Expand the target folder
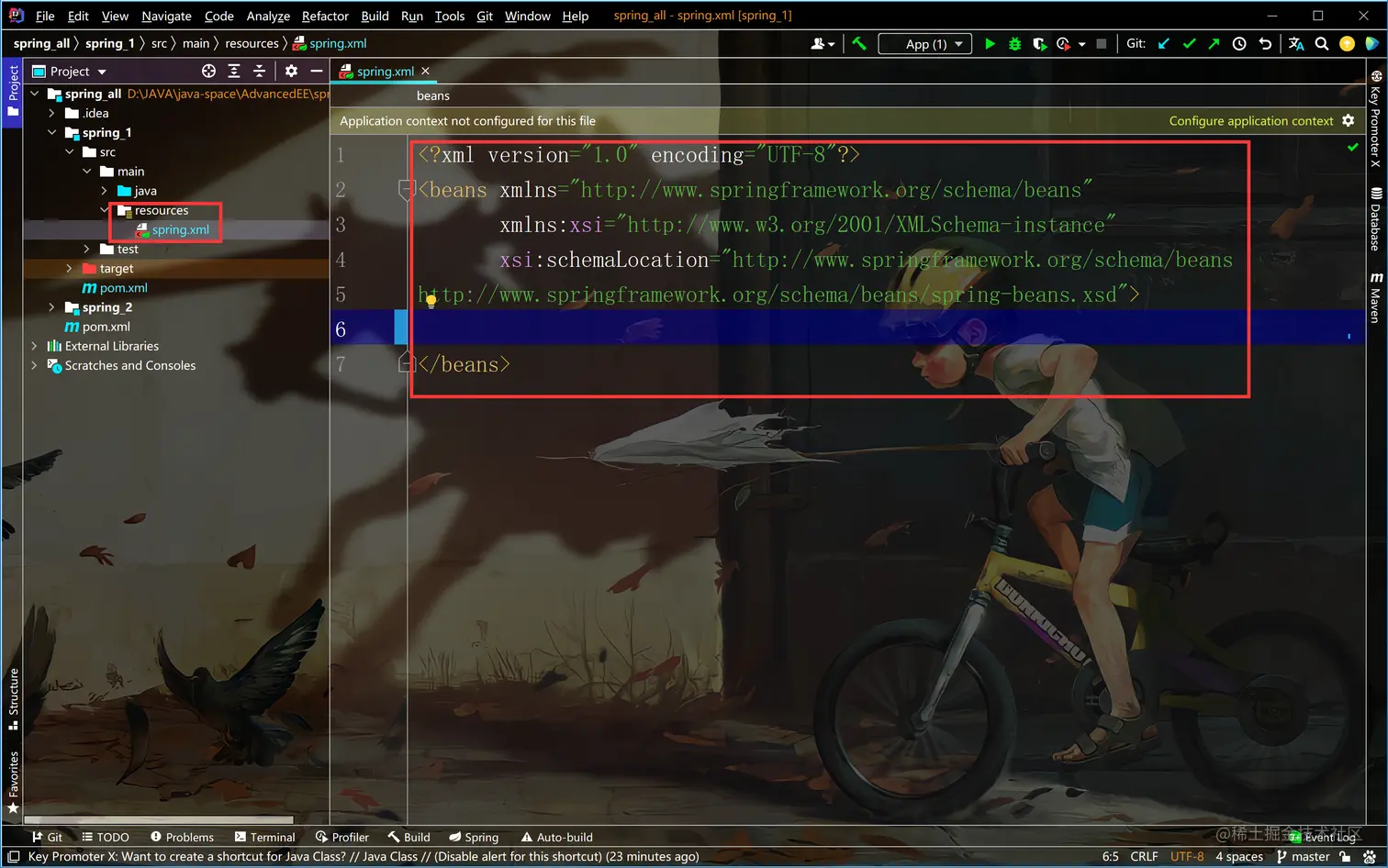 69,268
